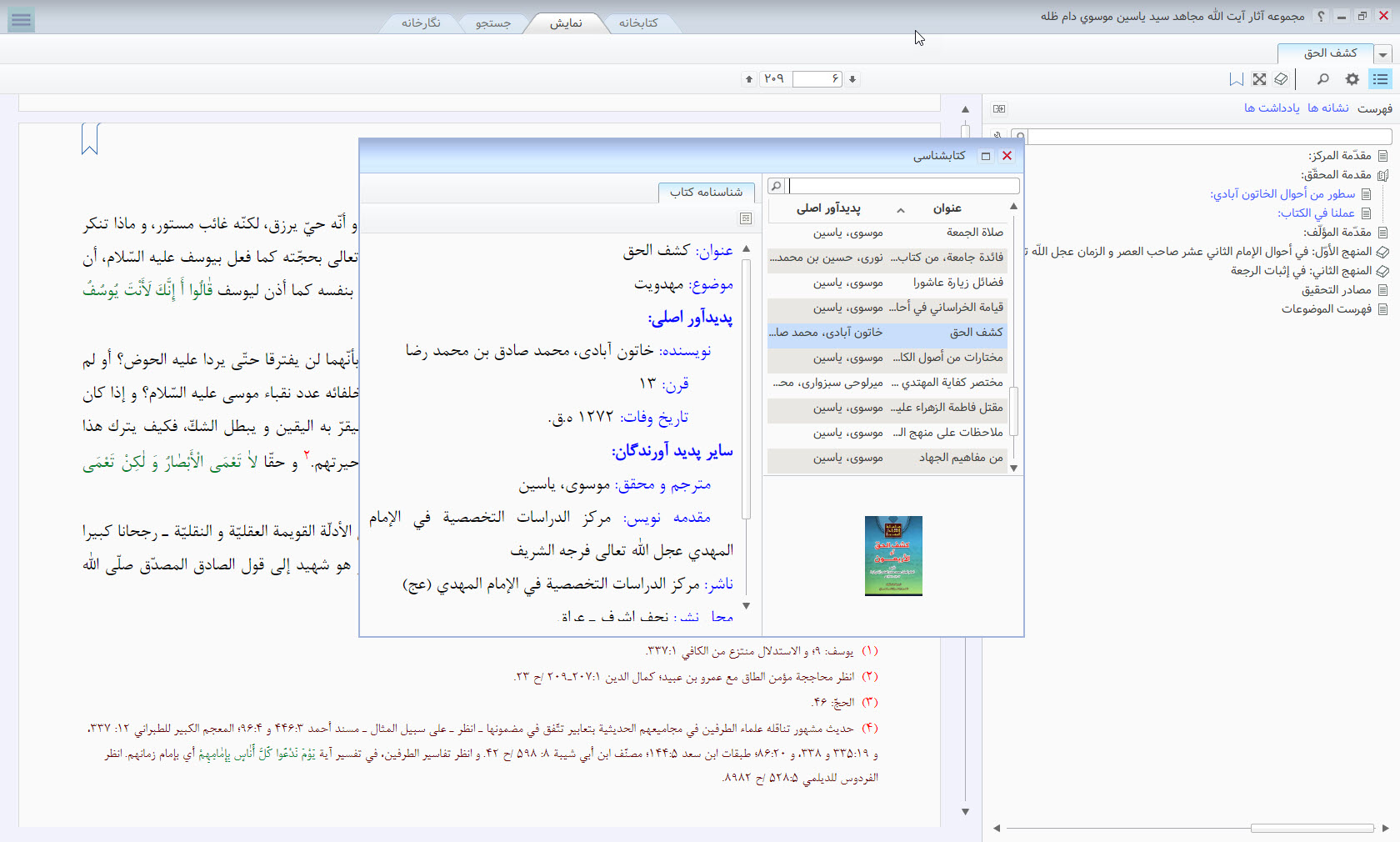Image resolution: width=1400 pixels, height=842 pixels.
Task: Close the کتابشناسی dialog
Action: tap(1007, 156)
